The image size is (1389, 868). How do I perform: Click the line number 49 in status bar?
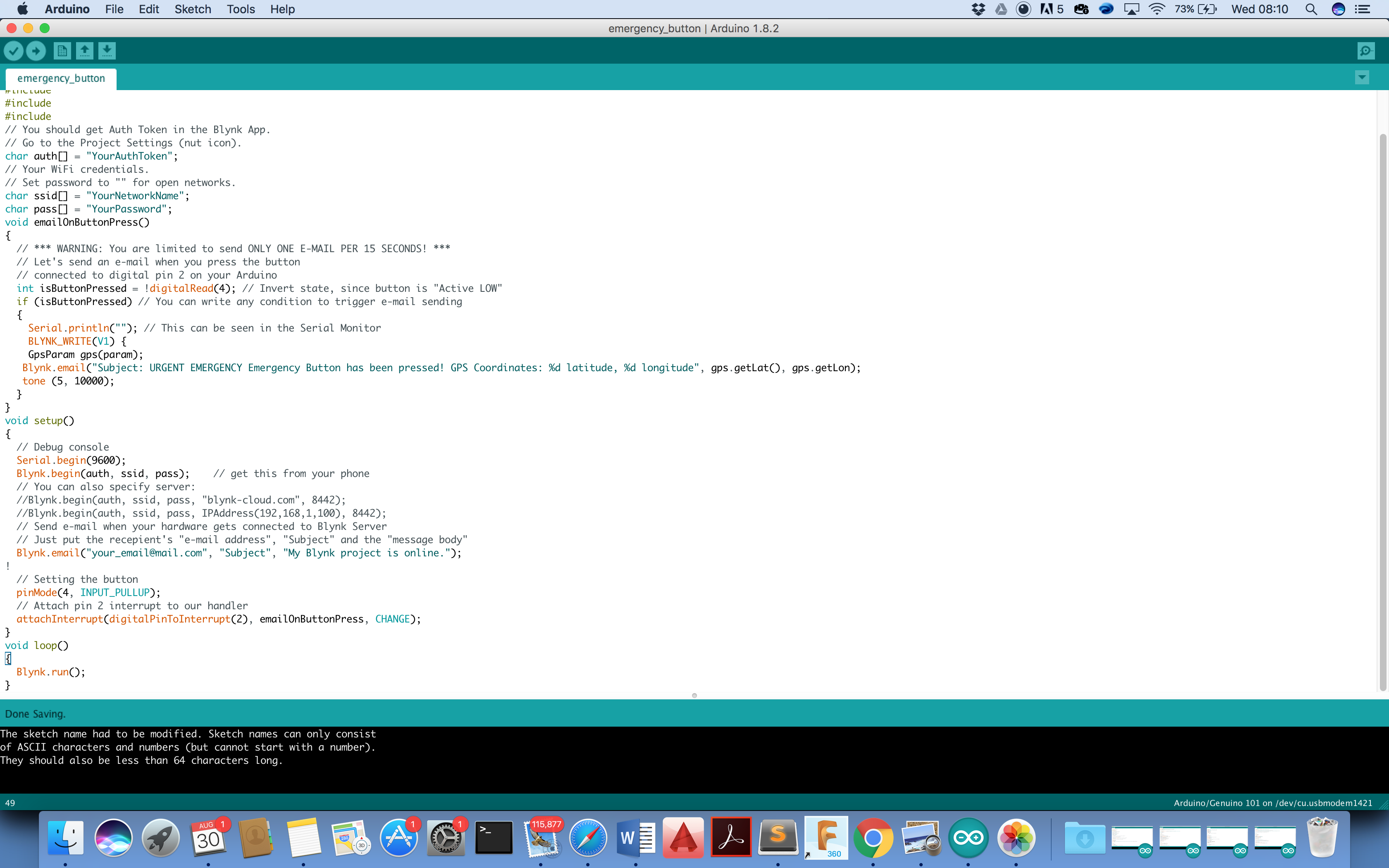pos(10,803)
